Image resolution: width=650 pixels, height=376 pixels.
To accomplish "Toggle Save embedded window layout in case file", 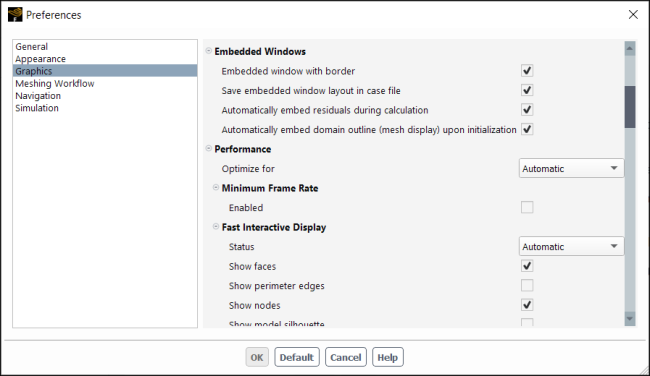I will 527,90.
